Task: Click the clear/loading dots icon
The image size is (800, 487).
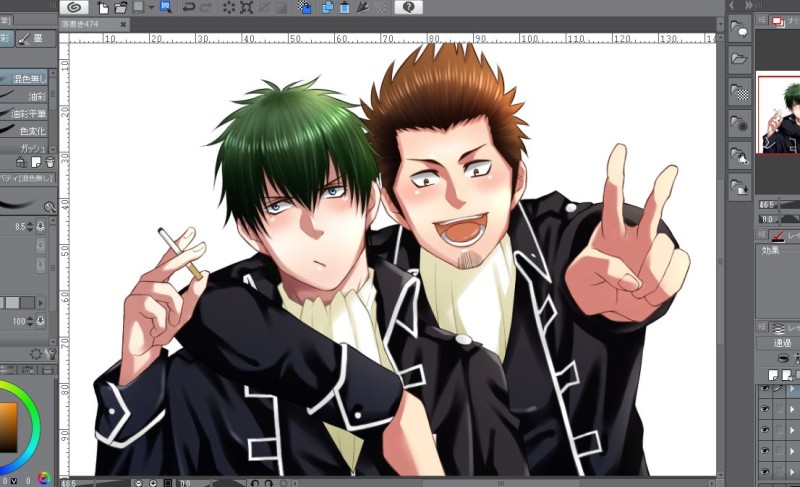Action: point(229,7)
